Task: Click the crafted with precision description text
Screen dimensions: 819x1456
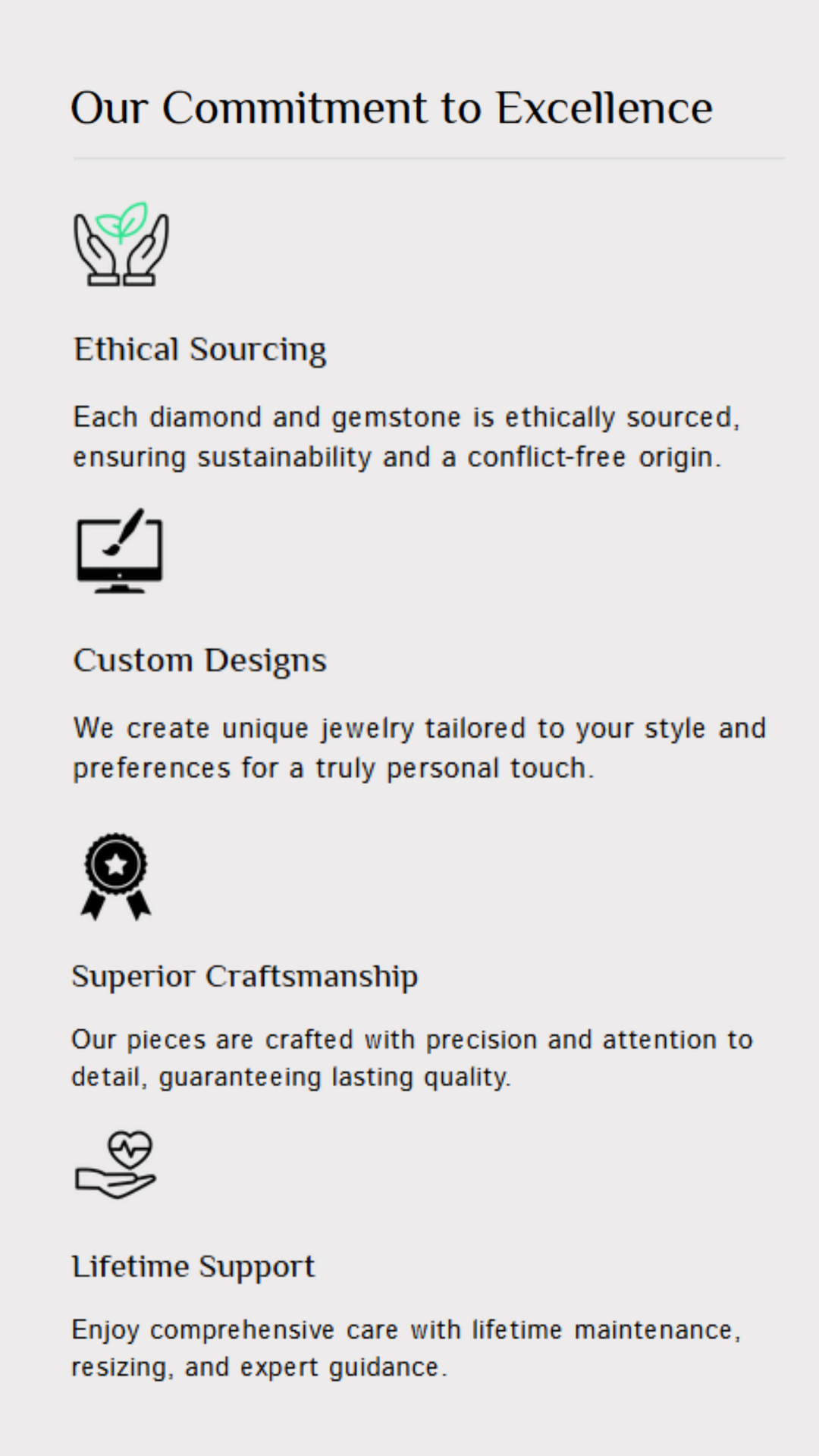Action: pyautogui.click(x=412, y=1058)
